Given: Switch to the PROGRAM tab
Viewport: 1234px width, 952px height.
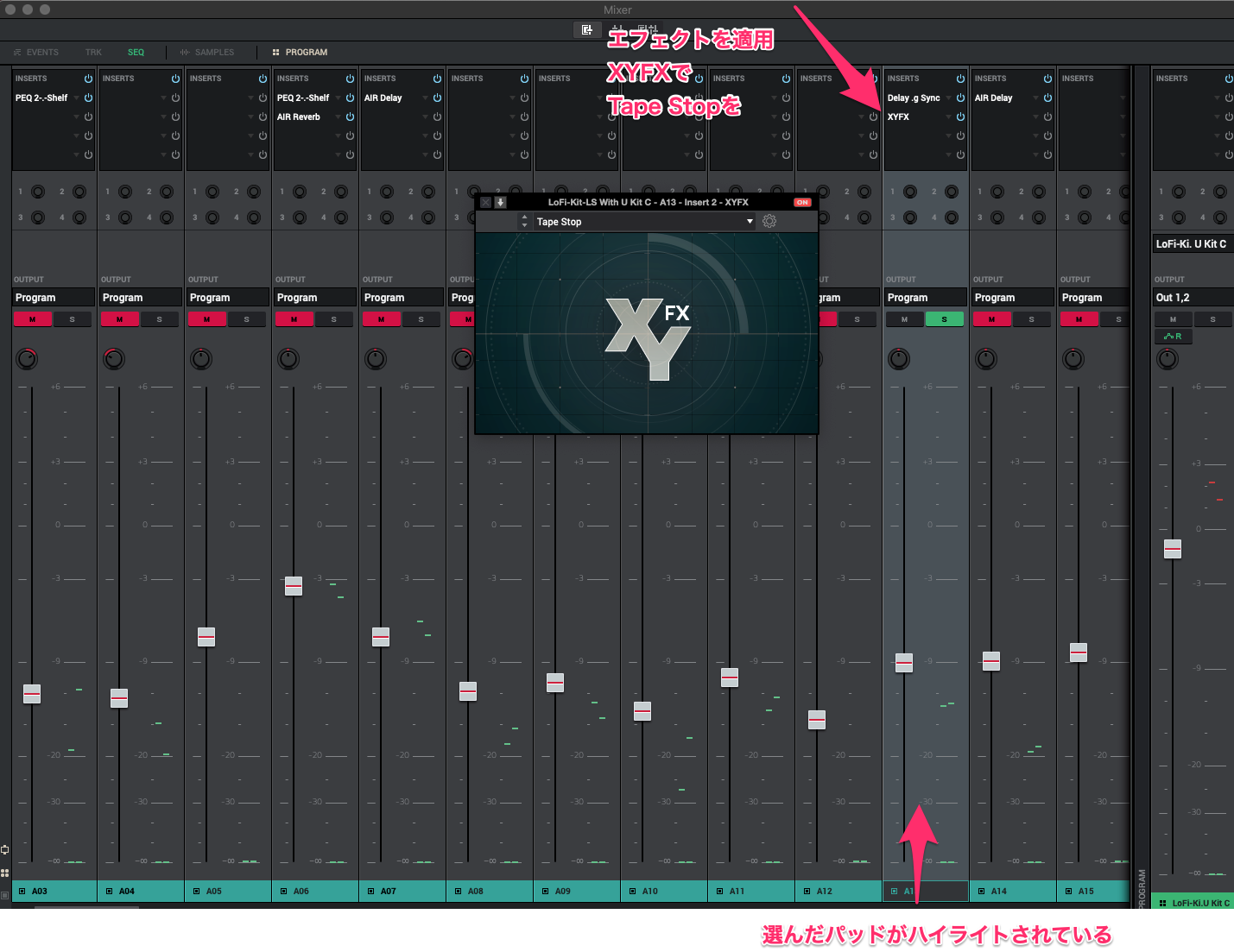Looking at the screenshot, I should pos(300,53).
